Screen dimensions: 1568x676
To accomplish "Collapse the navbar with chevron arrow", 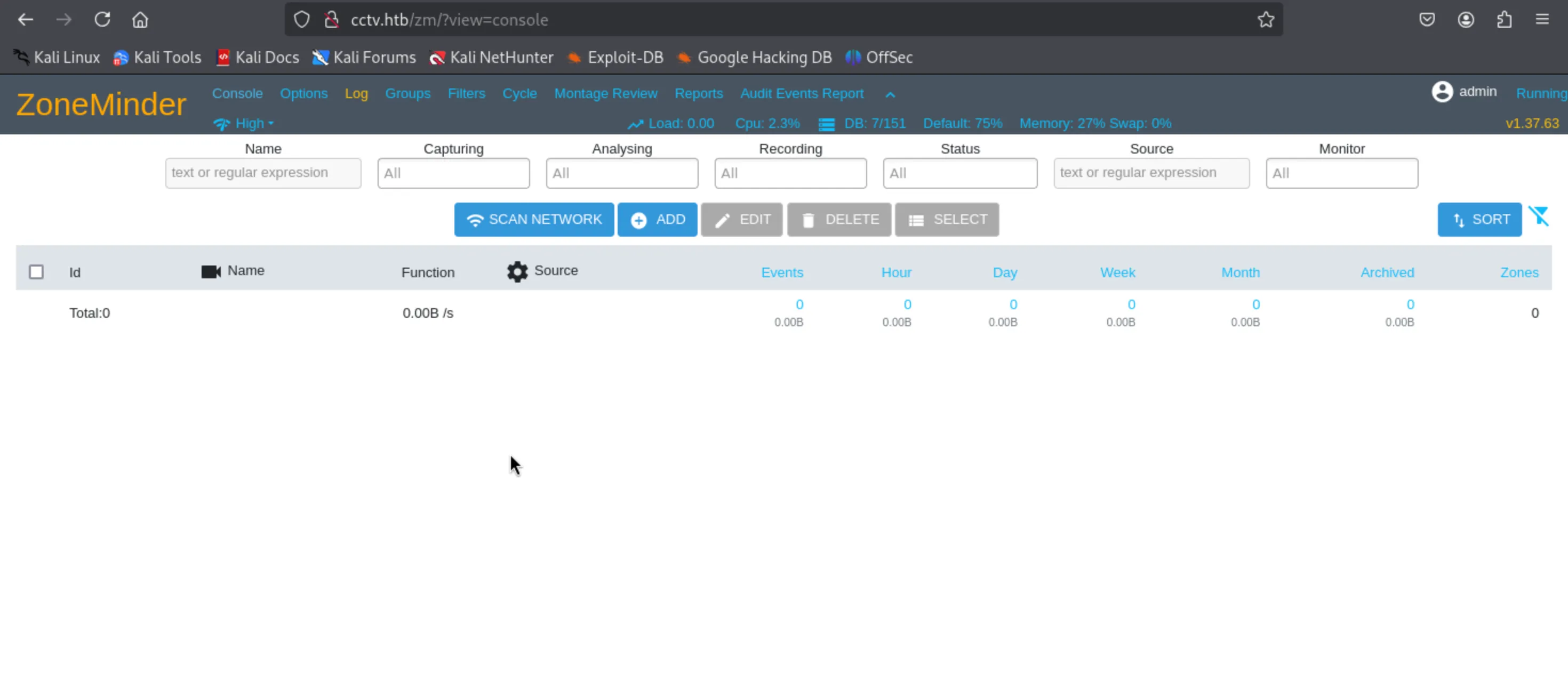I will point(890,94).
